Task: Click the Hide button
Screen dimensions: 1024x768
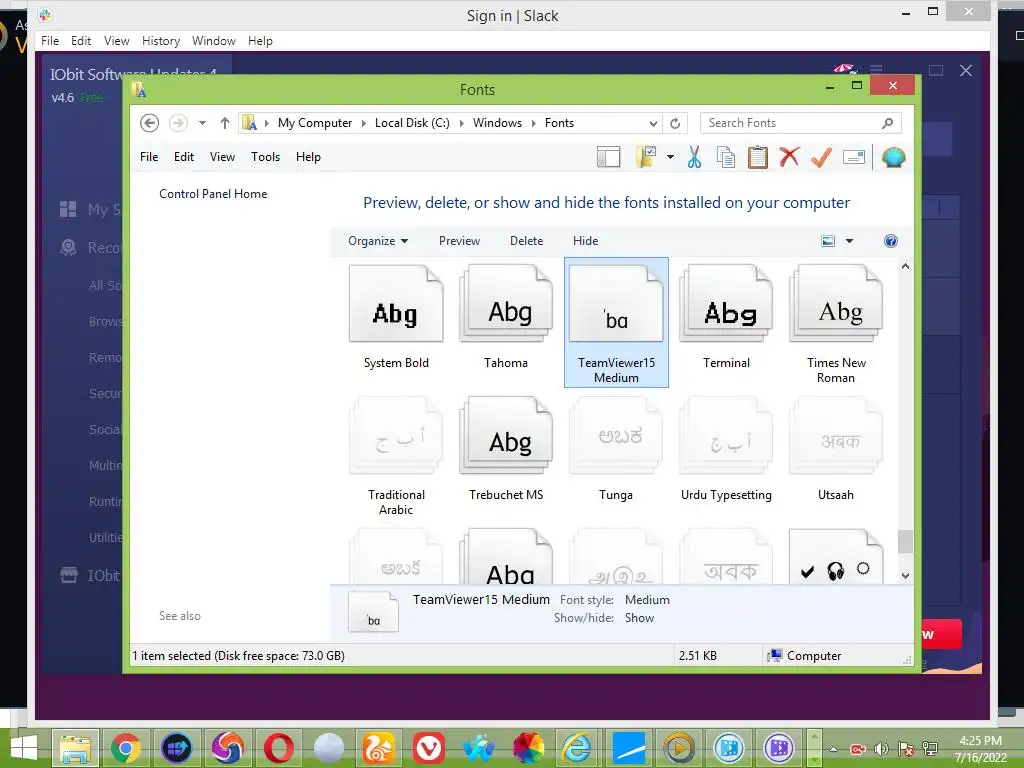Action: click(585, 240)
